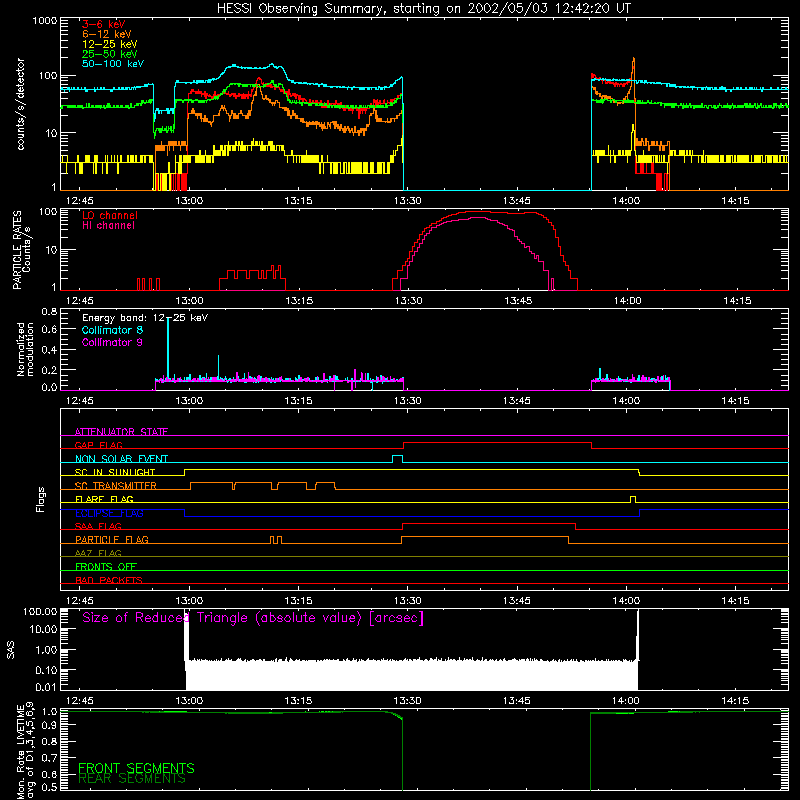Click "13:45" time tick under the particle rates plot
800x800 pixels.
tap(518, 301)
